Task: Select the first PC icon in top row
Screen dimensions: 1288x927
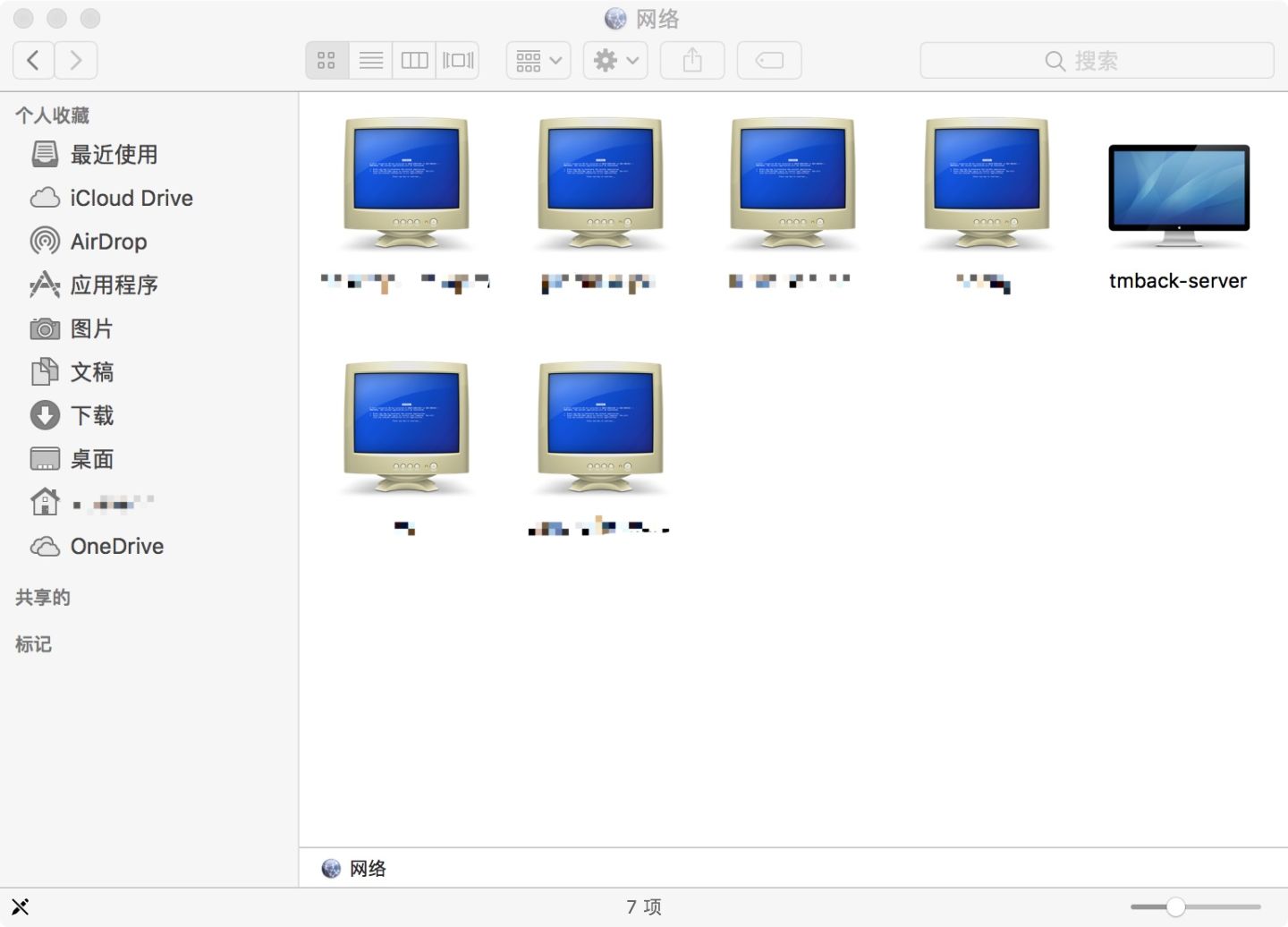Action: (407, 183)
